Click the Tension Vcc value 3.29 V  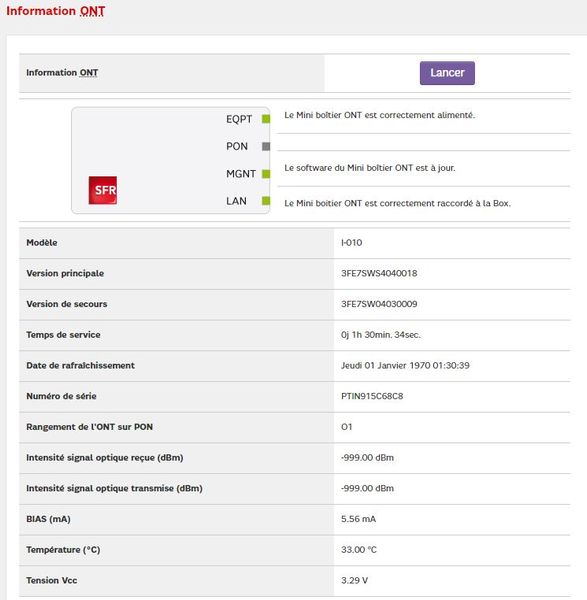[x=354, y=580]
